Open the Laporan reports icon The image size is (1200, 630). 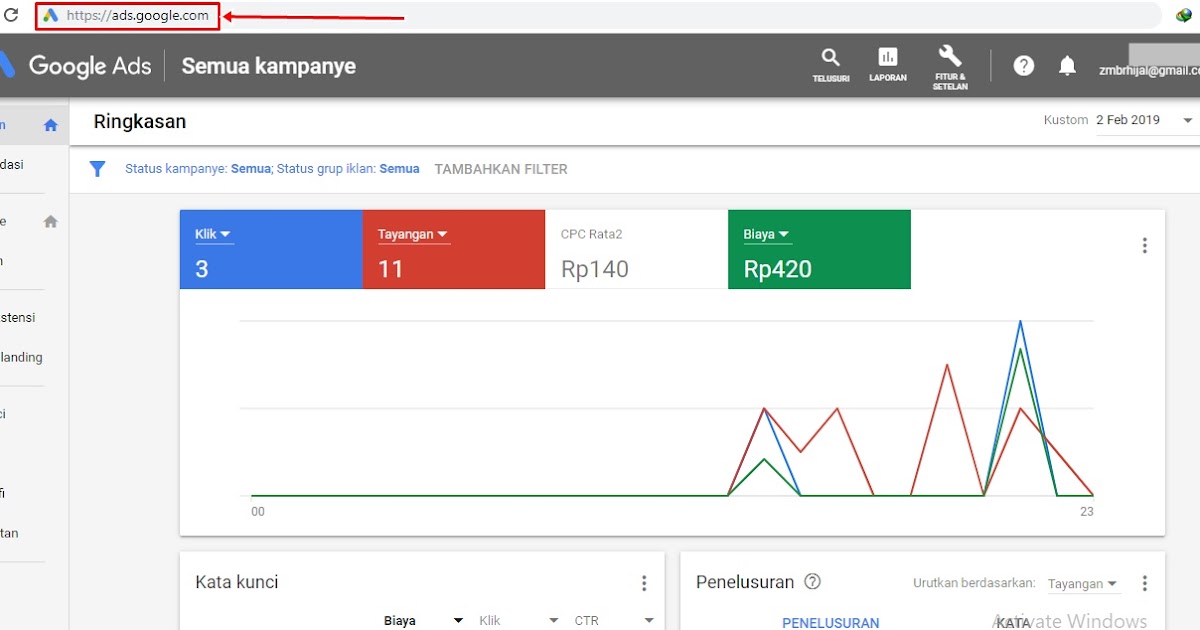tap(888, 64)
